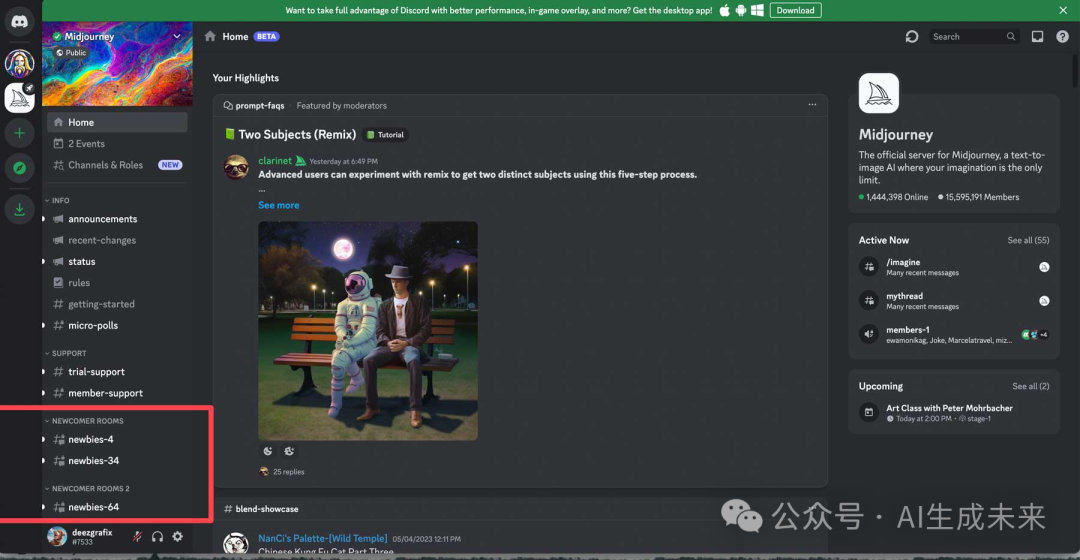Dismiss the green desktop app banner
The image size is (1080, 560).
[x=1063, y=10]
